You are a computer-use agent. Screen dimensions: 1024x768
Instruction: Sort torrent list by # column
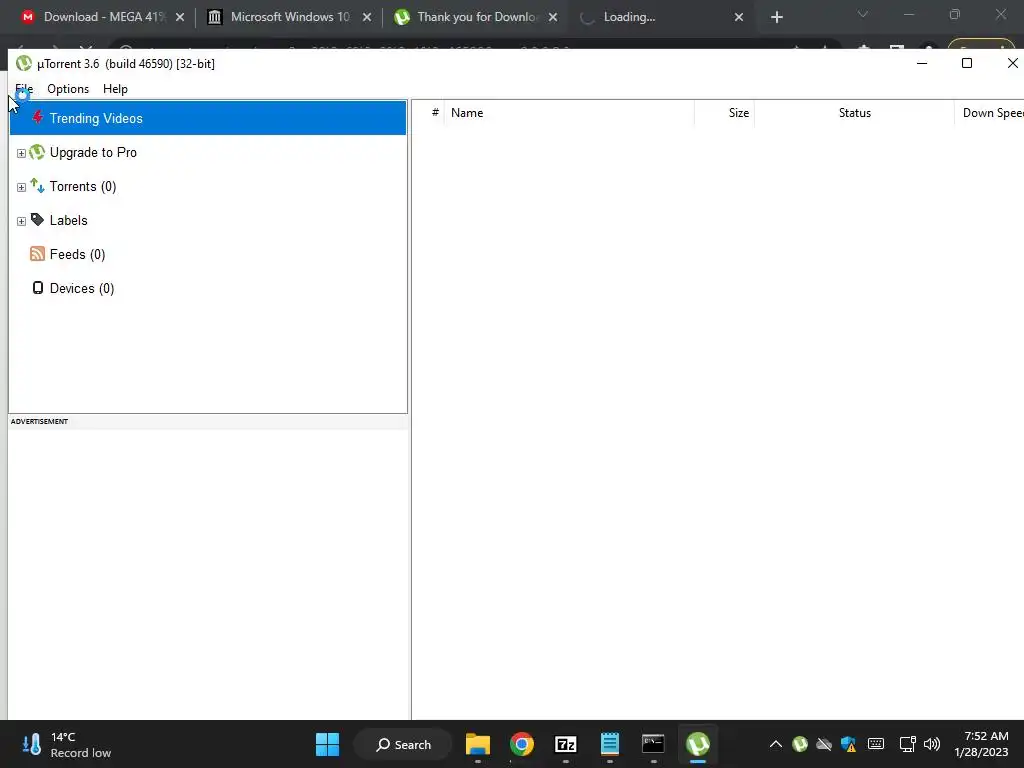[x=434, y=113]
